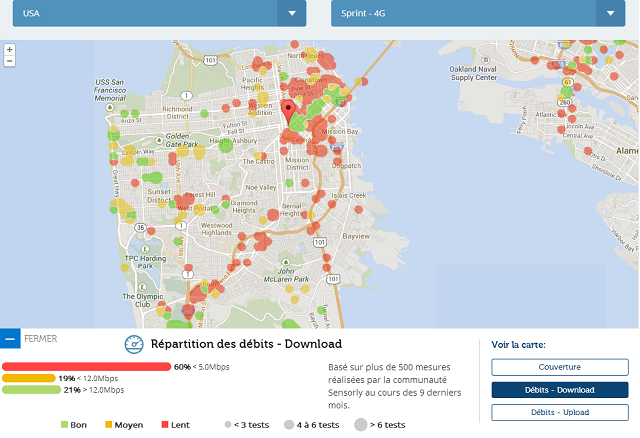
Task: Click the '21% > 12.0Mbps' value text
Action: coord(94,390)
